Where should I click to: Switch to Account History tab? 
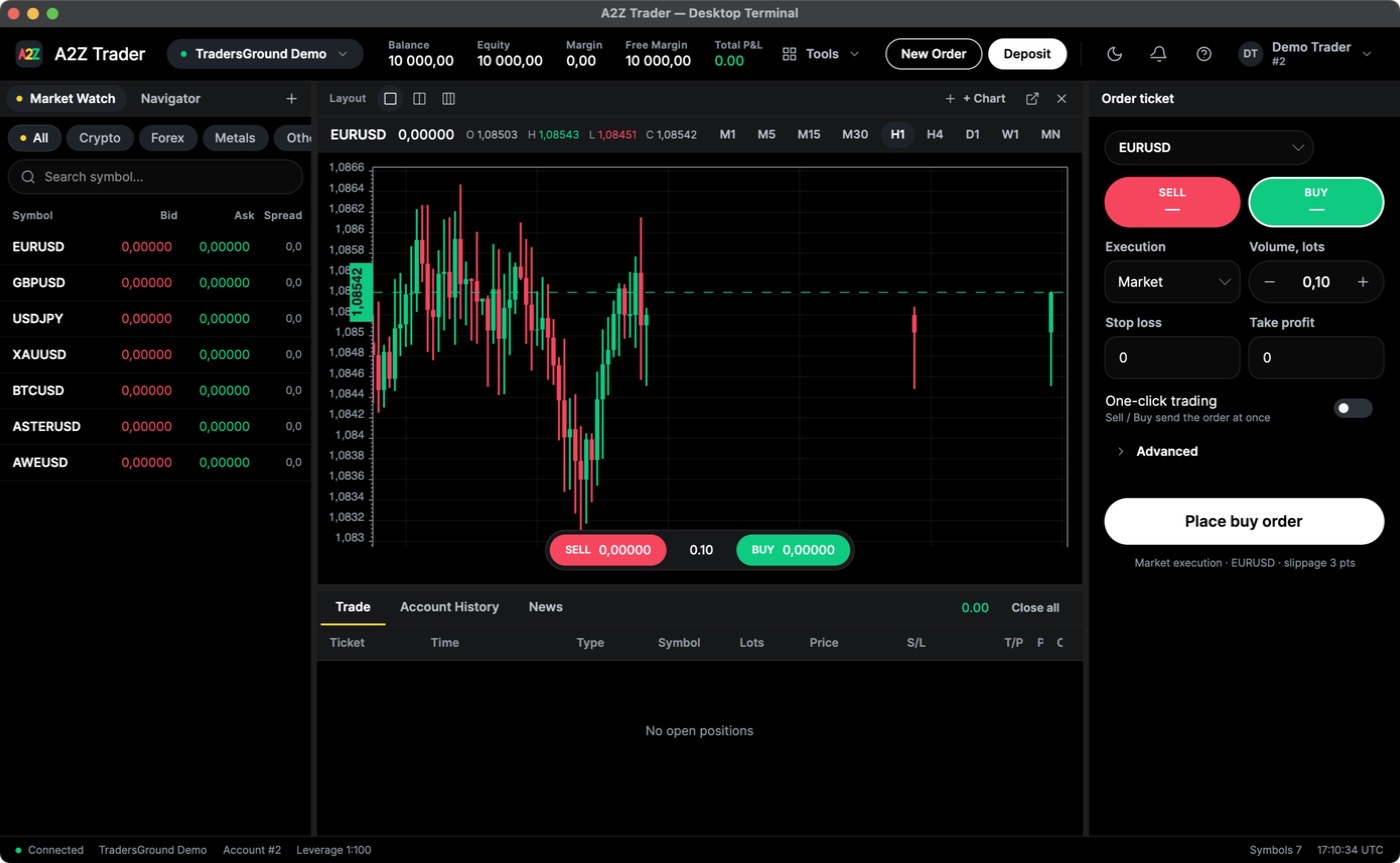point(449,607)
